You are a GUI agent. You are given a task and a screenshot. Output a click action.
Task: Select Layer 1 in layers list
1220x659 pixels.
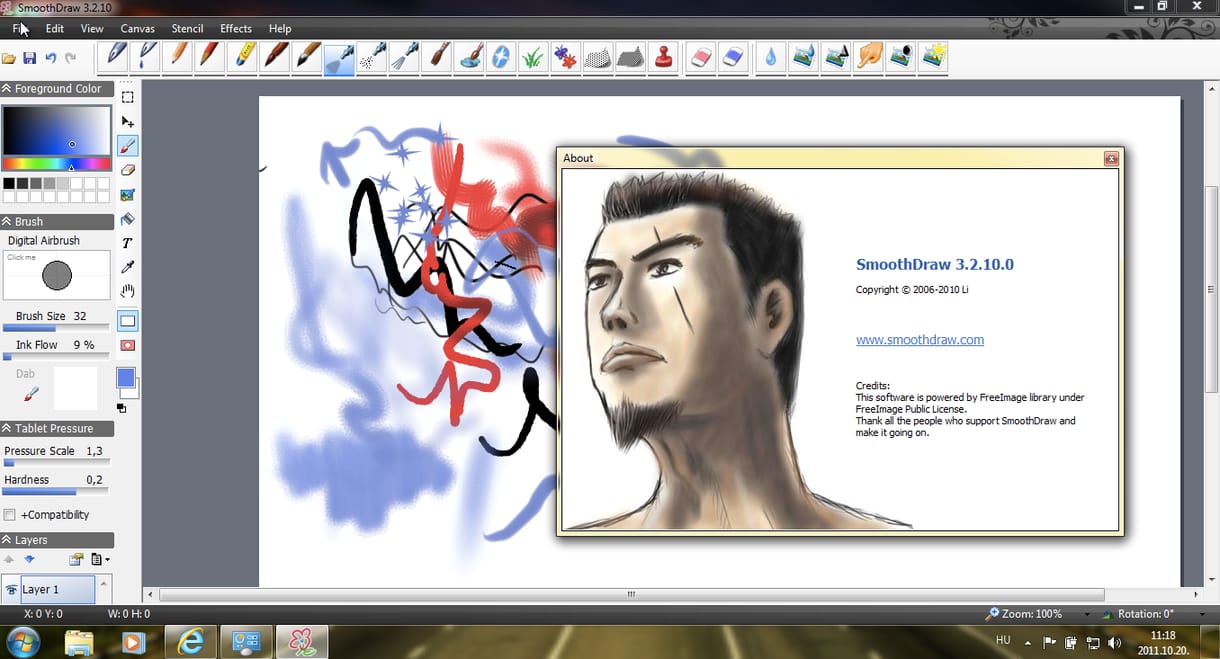57,589
